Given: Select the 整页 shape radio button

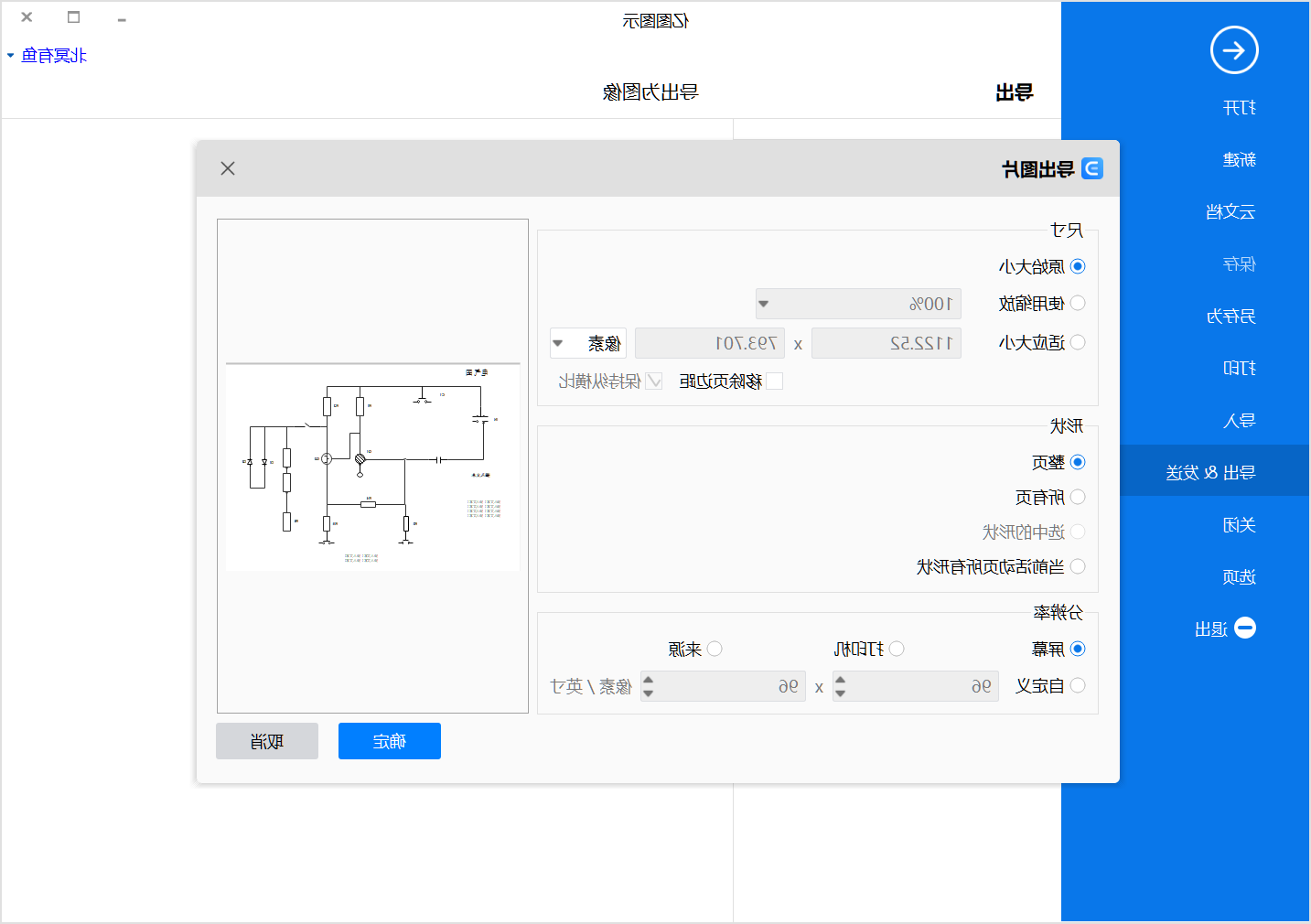Looking at the screenshot, I should (x=1078, y=462).
